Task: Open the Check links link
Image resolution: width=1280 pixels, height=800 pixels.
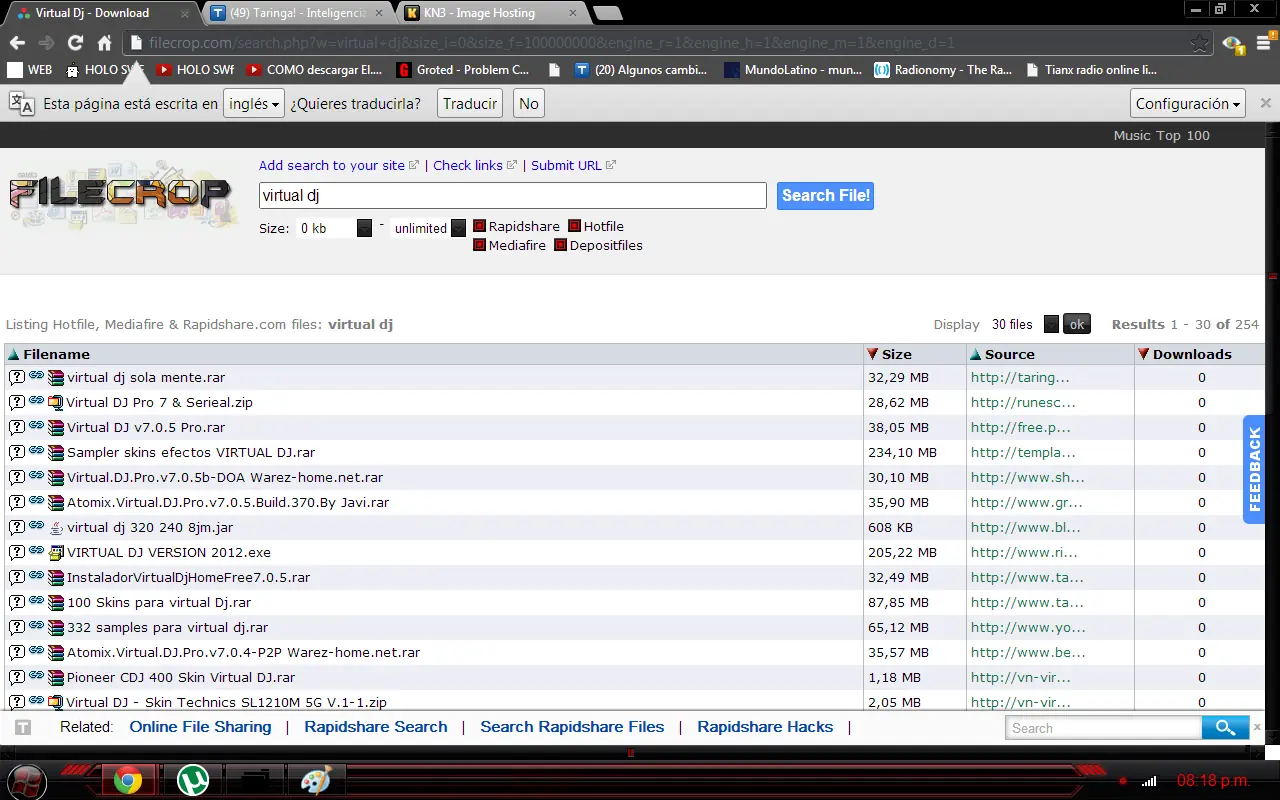Action: point(468,165)
